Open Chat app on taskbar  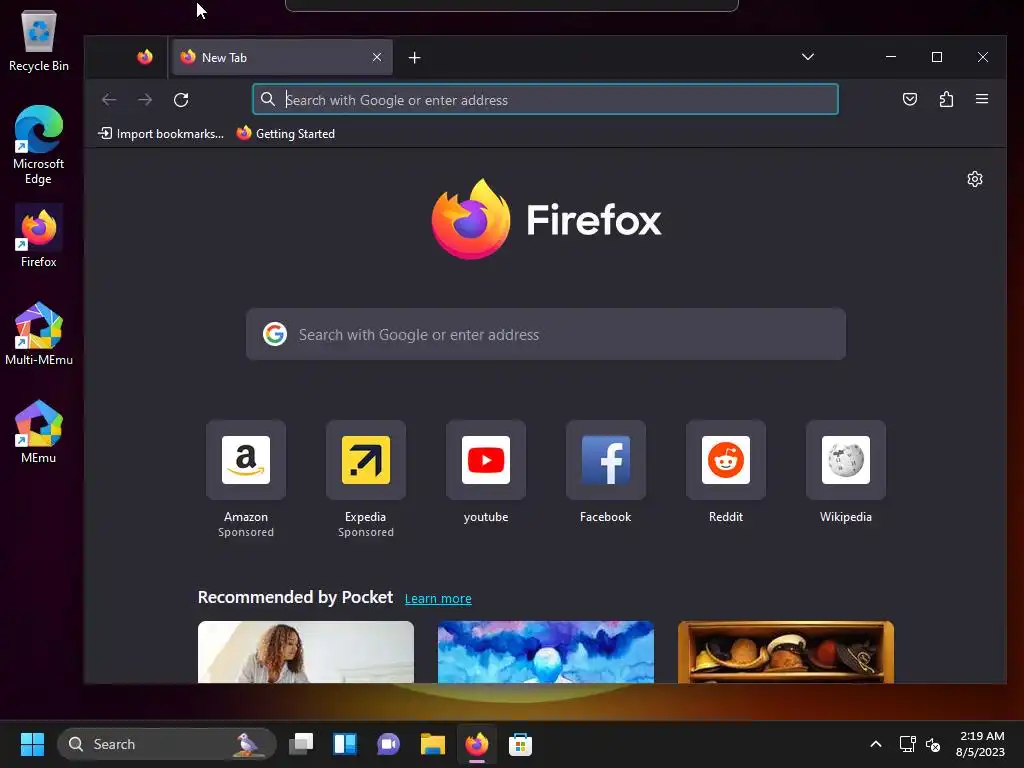pyautogui.click(x=389, y=744)
